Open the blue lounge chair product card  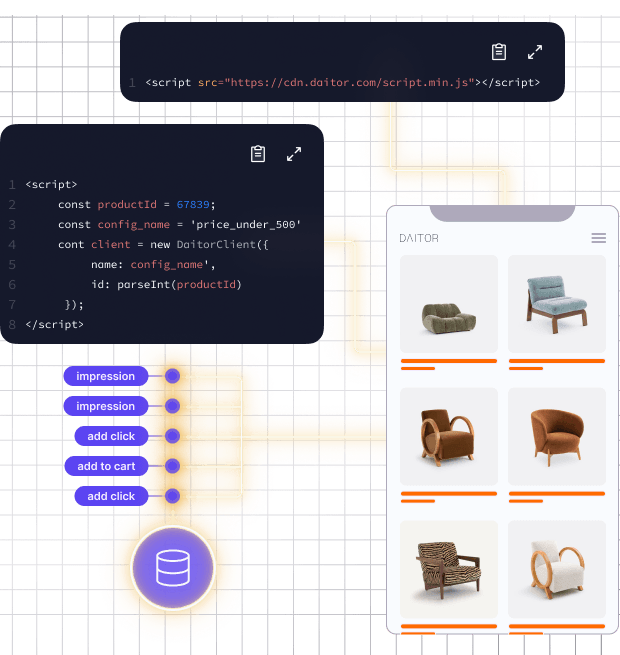556,304
